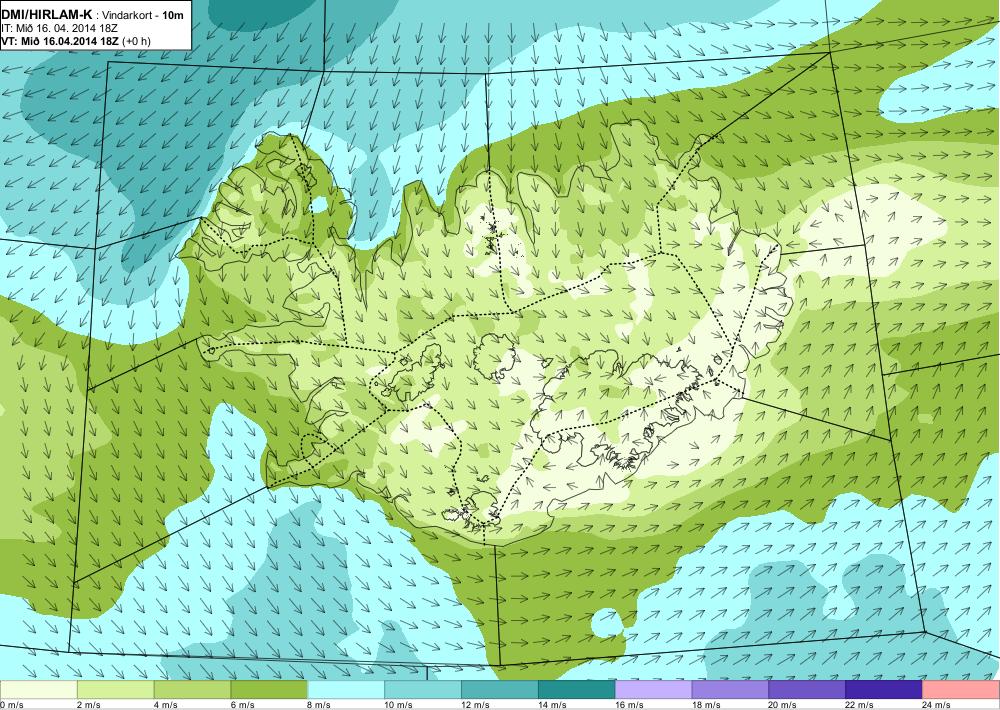Click the "24 m/s" legend label

coord(937,705)
